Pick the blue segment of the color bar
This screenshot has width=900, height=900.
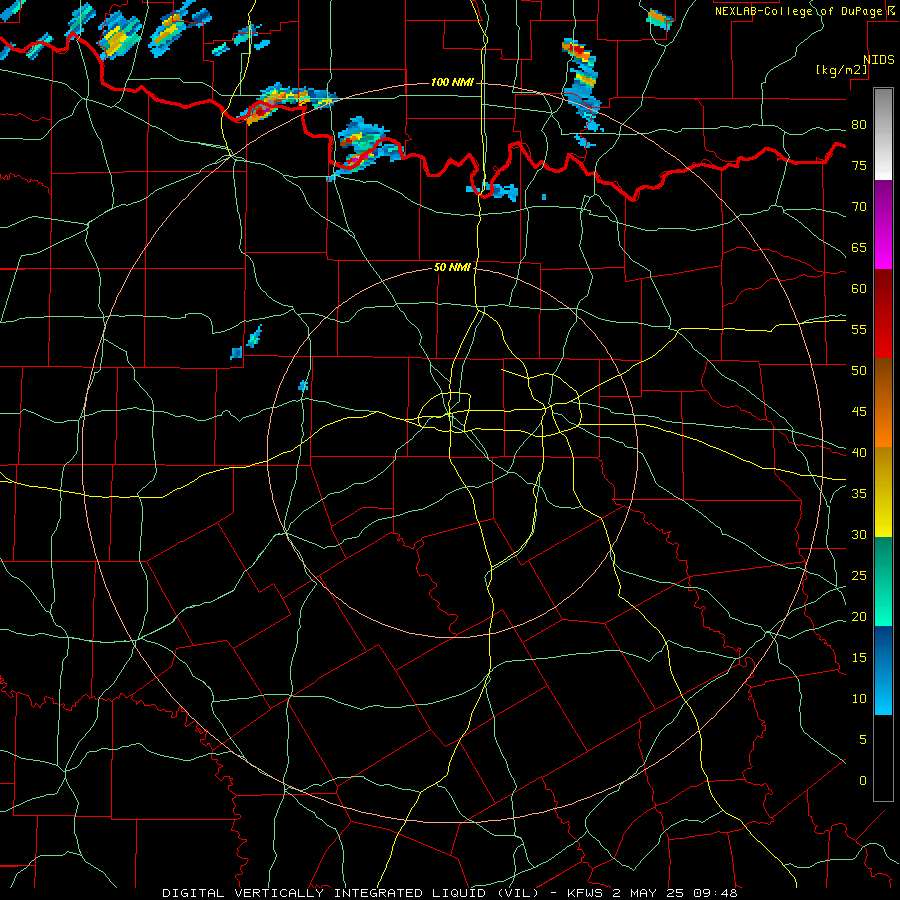click(x=883, y=670)
